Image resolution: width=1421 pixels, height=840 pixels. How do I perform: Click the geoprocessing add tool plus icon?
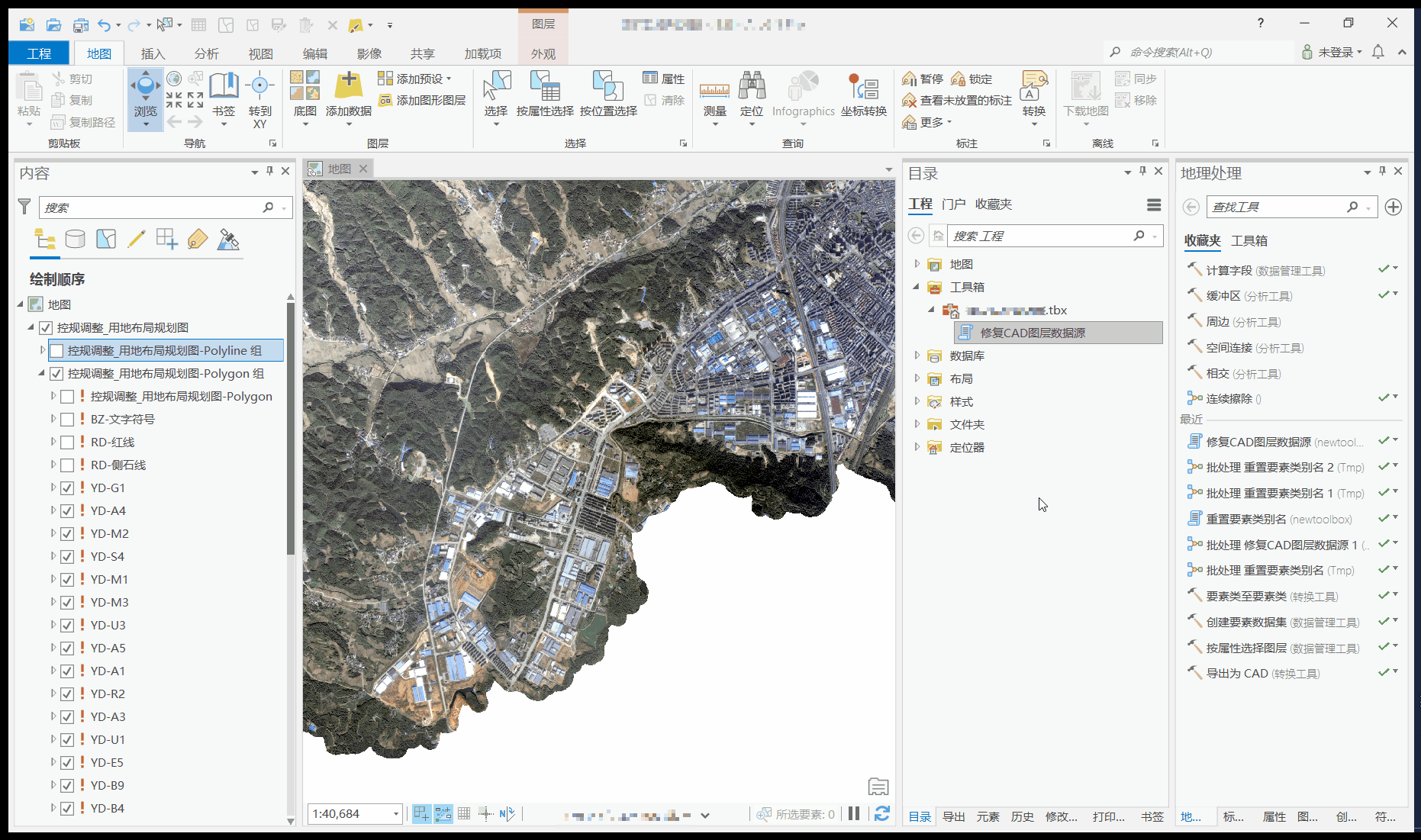tap(1394, 207)
